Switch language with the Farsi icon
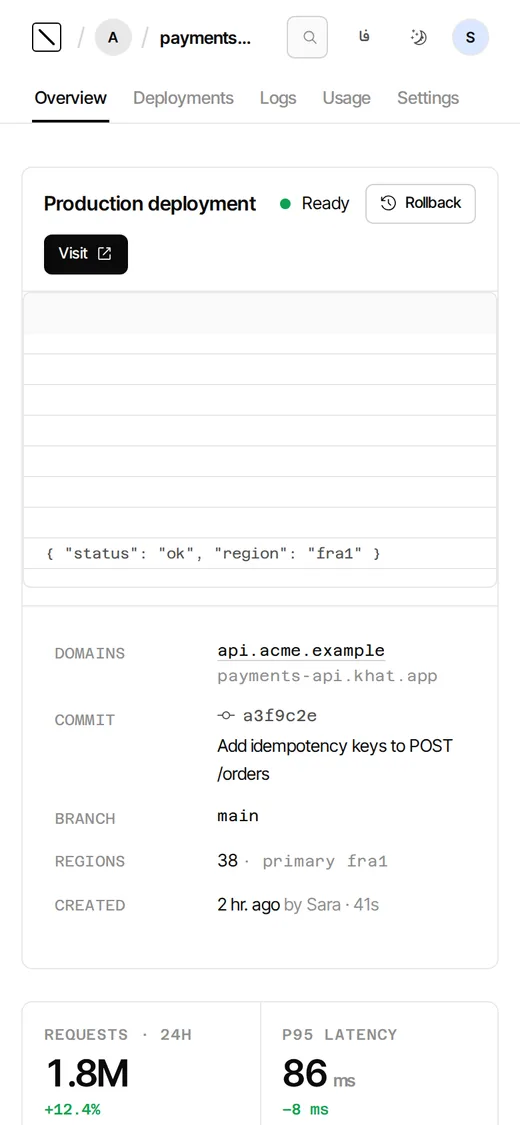The width and height of the screenshot is (520, 1125). tap(364, 37)
